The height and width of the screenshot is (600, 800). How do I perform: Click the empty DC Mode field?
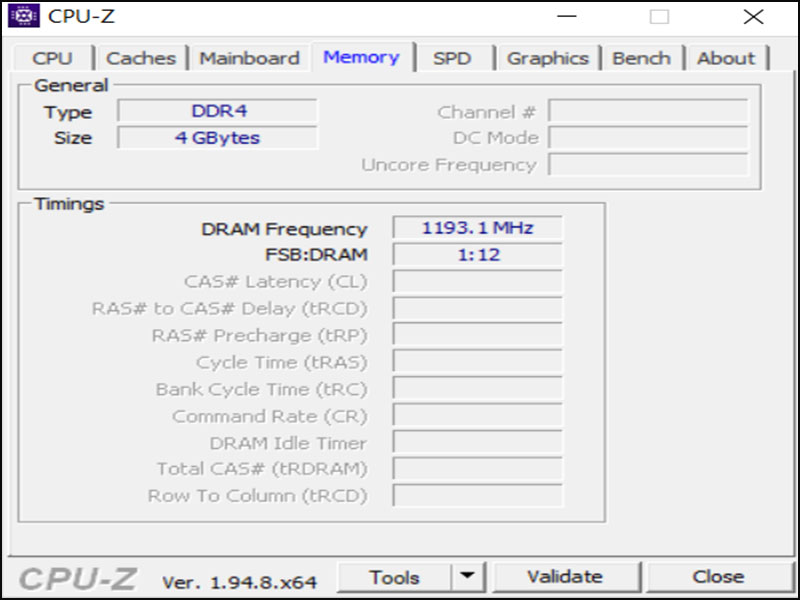(648, 138)
